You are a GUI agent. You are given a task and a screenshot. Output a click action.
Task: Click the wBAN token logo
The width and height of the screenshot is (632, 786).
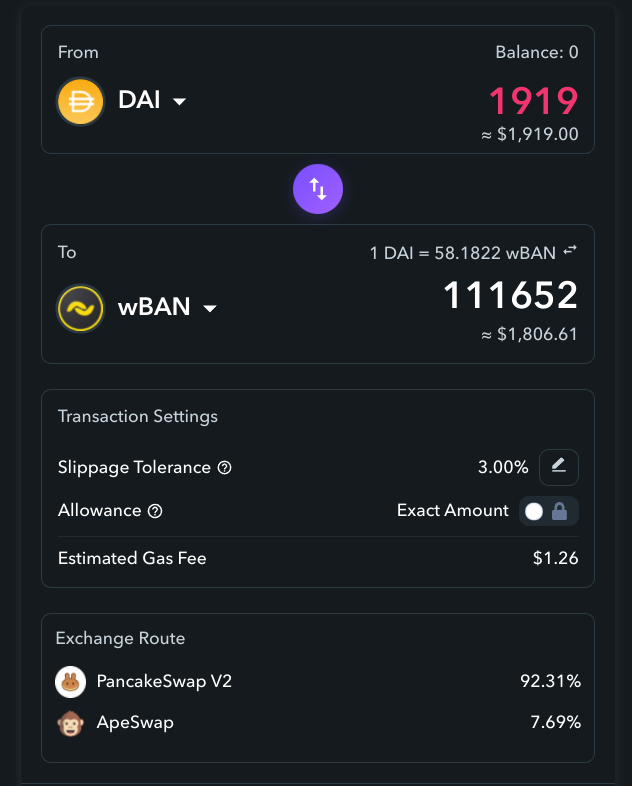point(81,308)
